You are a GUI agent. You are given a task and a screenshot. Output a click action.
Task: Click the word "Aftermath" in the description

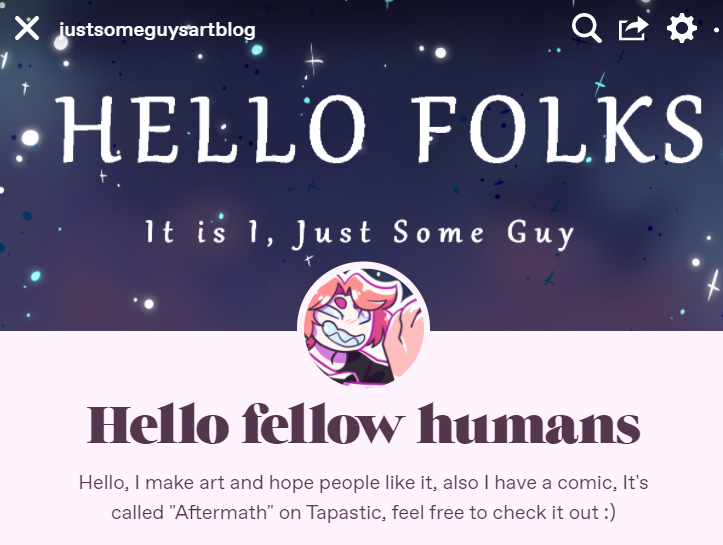coord(221,512)
